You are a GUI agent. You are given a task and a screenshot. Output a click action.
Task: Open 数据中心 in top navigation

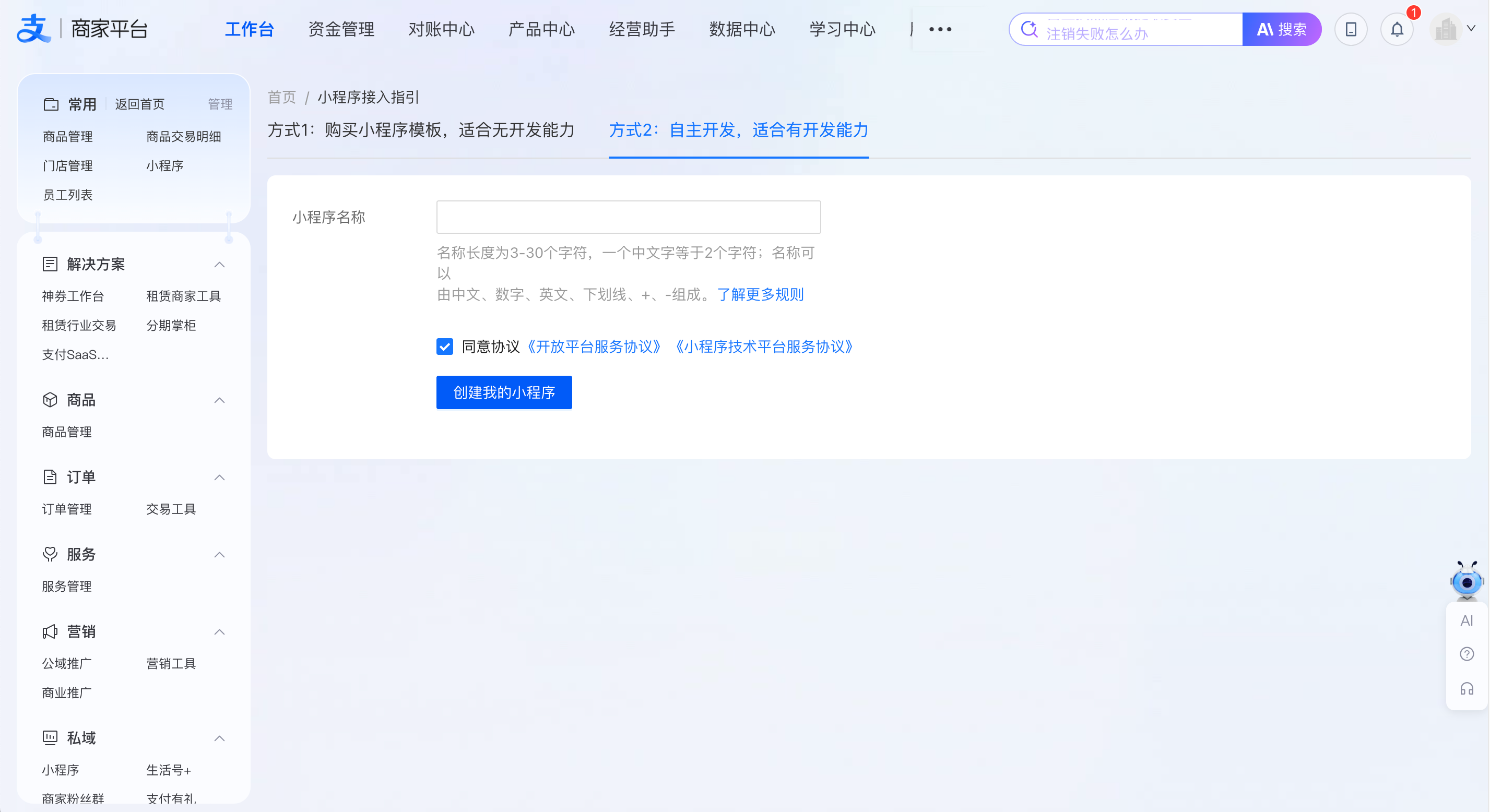(x=742, y=29)
